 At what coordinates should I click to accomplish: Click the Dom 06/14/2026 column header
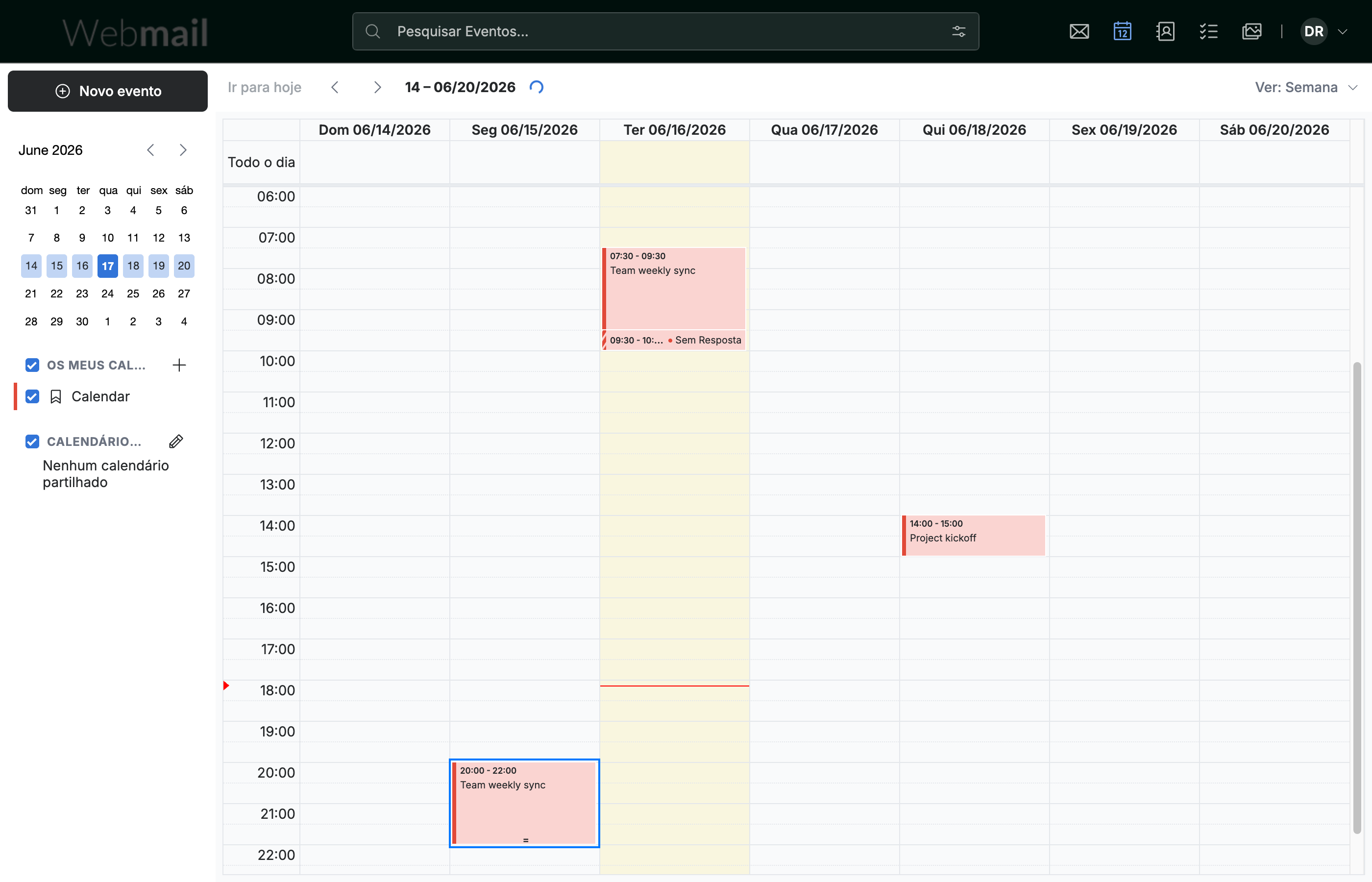coord(374,130)
